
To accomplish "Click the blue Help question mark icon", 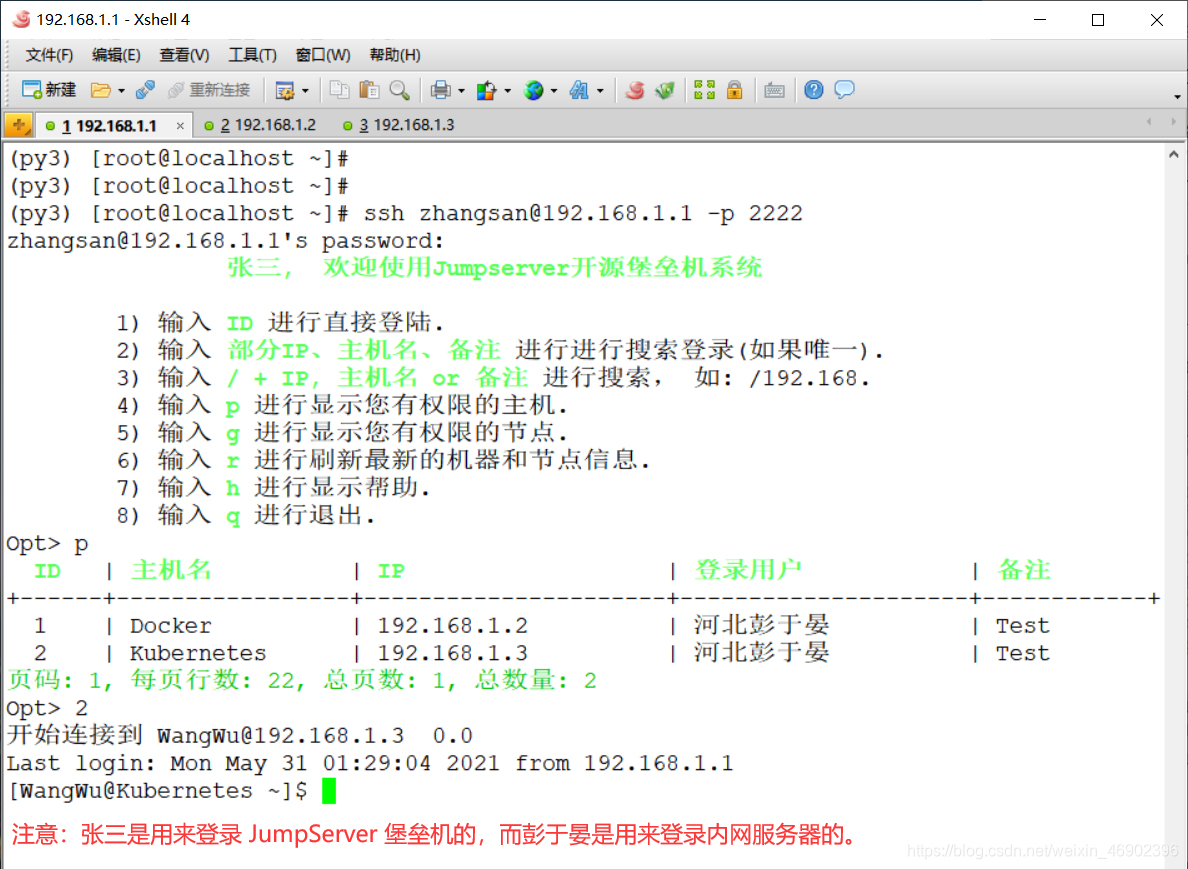I will coord(814,90).
